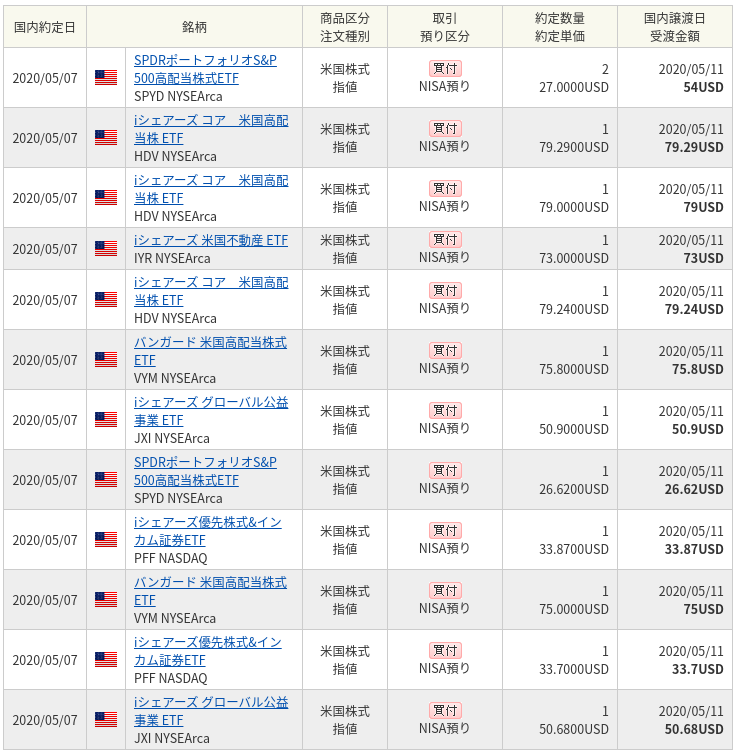Open the HDV ETF link priced 79.0000USD
This screenshot has width=738, height=755.
click(x=211, y=189)
